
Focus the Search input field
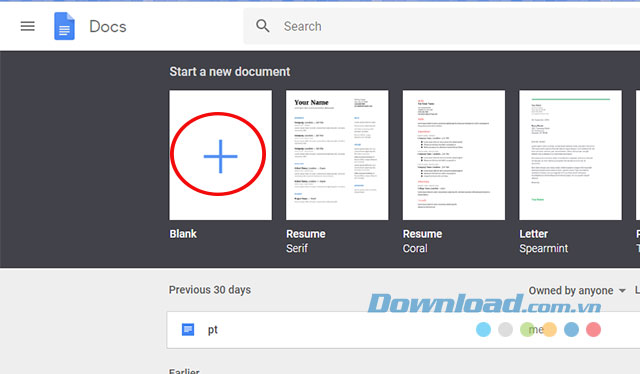point(442,26)
